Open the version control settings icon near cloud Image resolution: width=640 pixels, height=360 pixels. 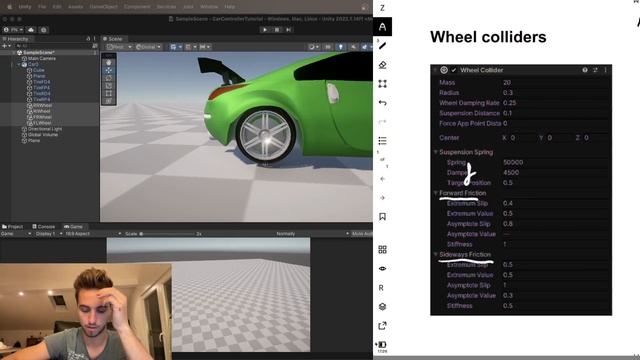click(44, 30)
